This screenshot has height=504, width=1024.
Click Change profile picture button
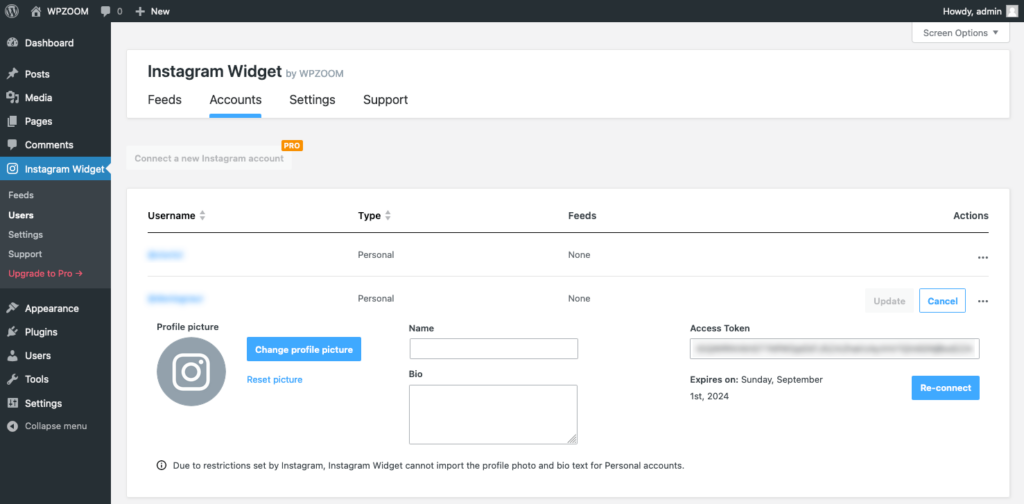coord(304,349)
